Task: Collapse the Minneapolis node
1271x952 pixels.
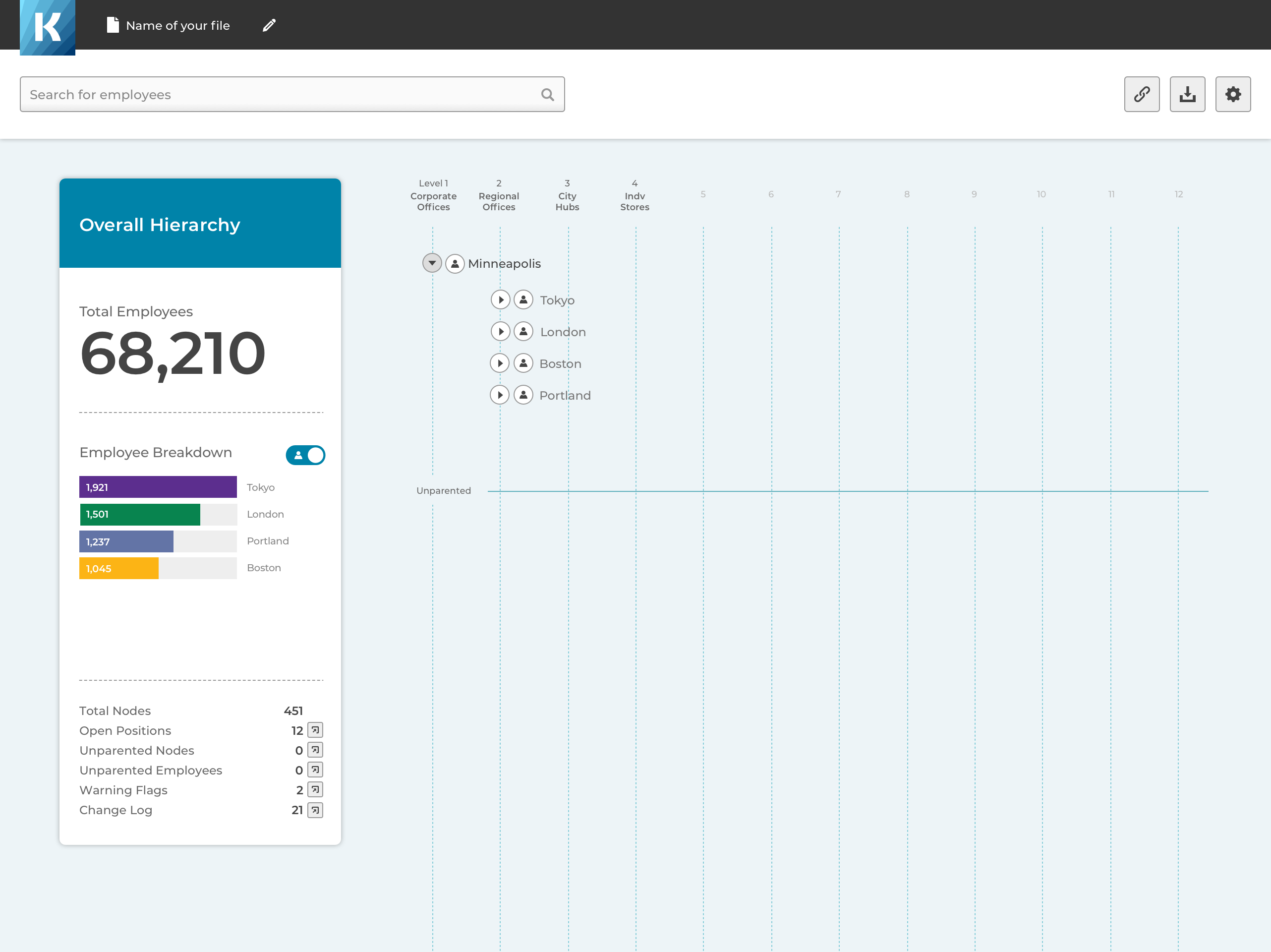Action: (x=432, y=263)
